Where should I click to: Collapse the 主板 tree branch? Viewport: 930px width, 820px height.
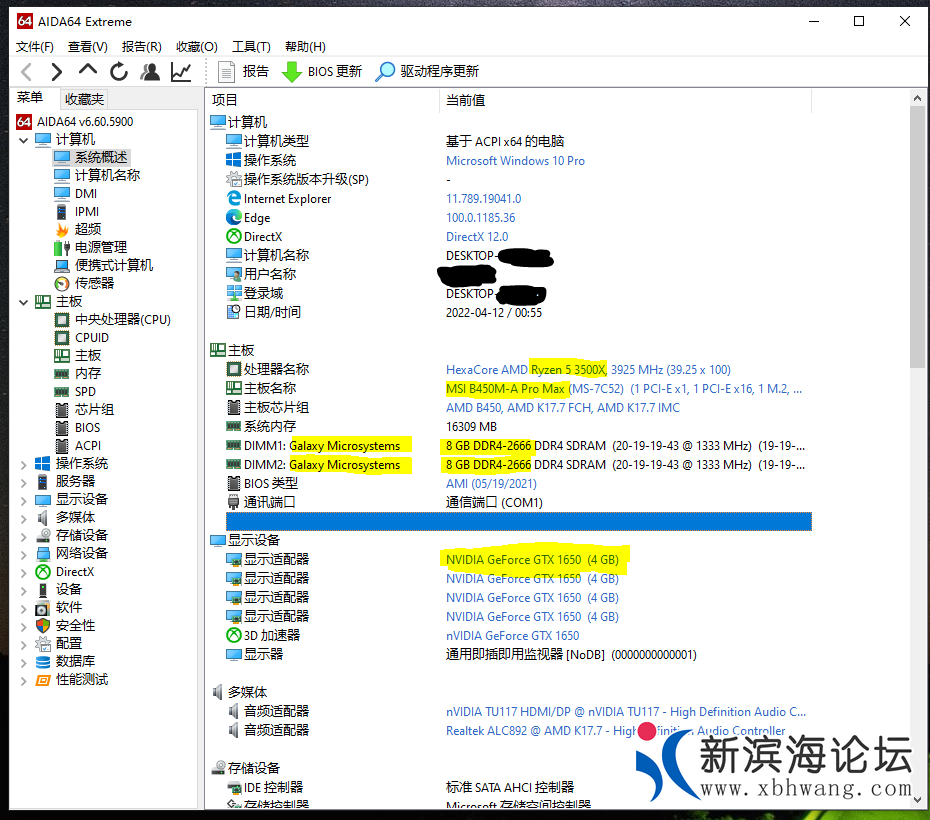(24, 301)
